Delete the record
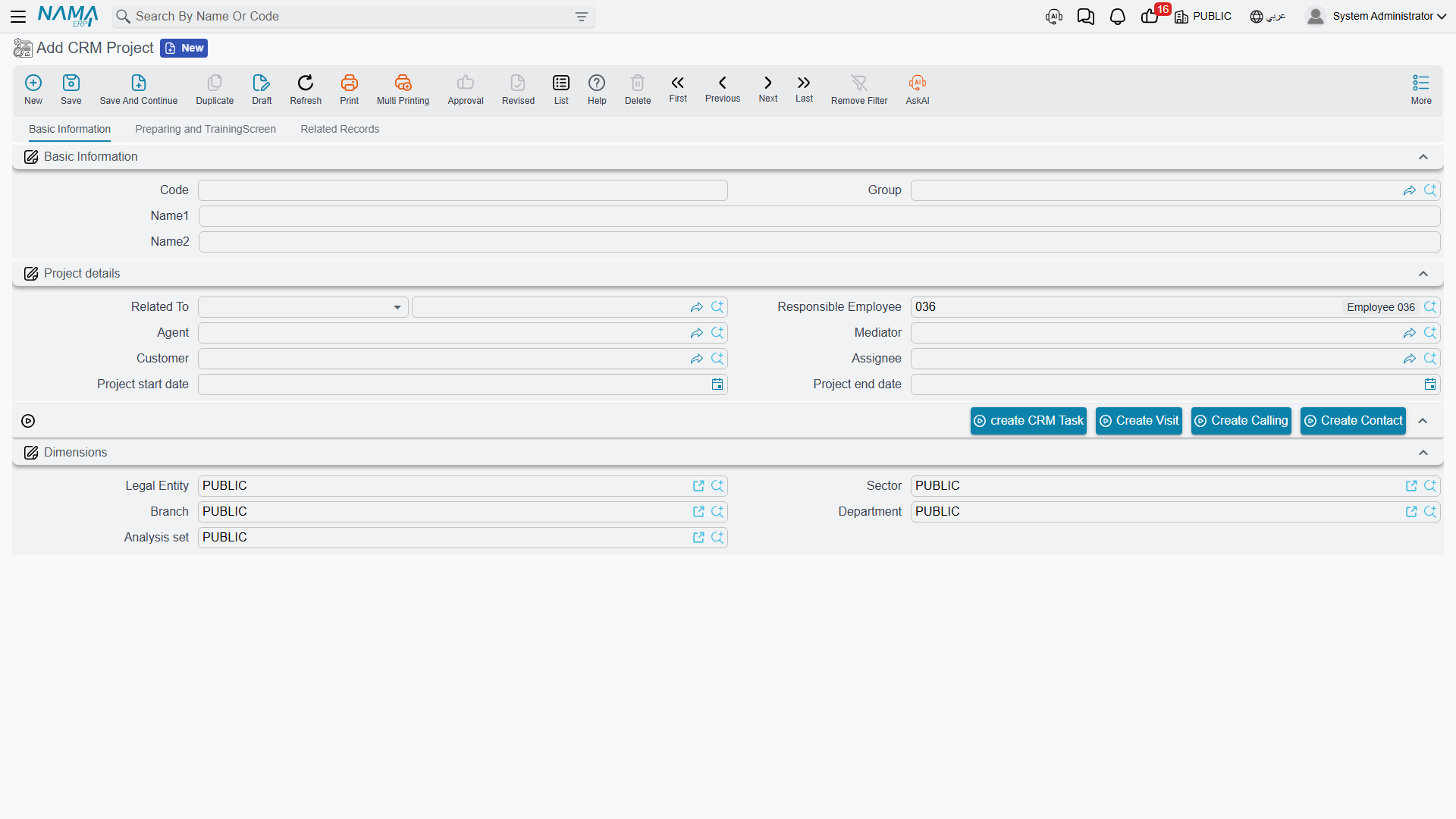The image size is (1456, 819). coord(638,89)
